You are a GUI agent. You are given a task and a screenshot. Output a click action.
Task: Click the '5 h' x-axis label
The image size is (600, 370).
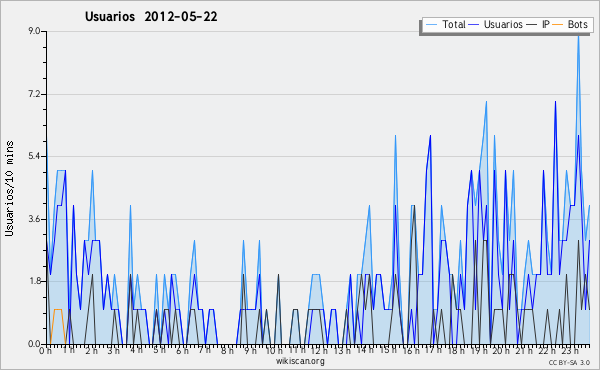(159, 351)
